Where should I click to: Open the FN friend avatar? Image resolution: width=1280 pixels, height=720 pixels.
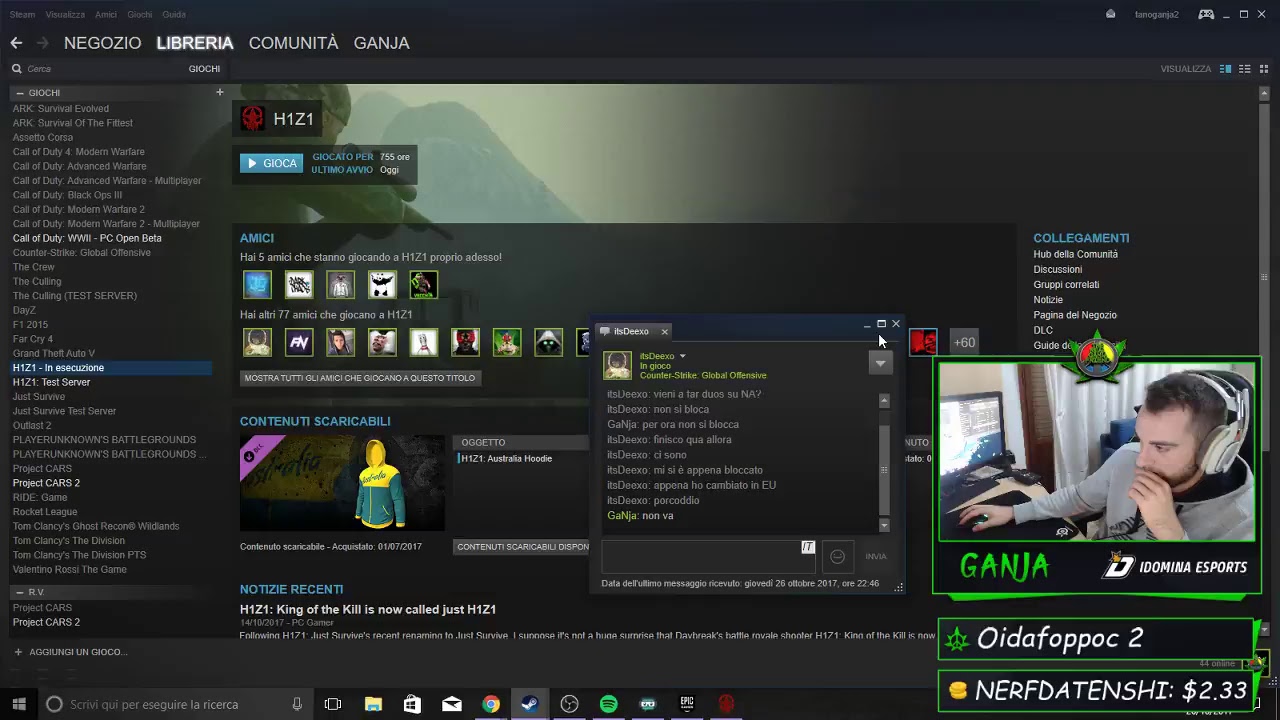point(299,342)
